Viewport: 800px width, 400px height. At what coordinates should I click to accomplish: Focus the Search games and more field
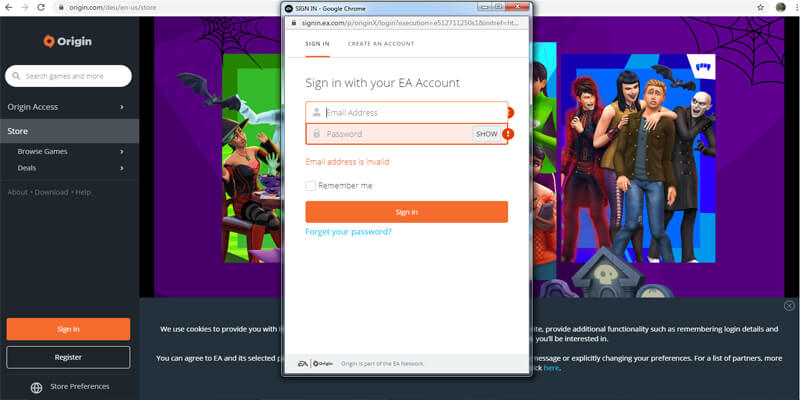68,76
